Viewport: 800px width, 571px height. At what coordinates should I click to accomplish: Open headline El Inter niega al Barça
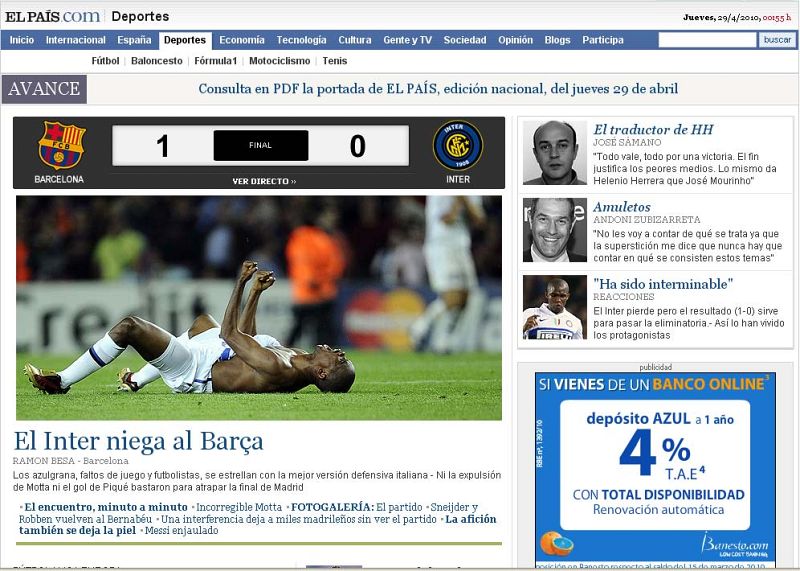pos(138,441)
